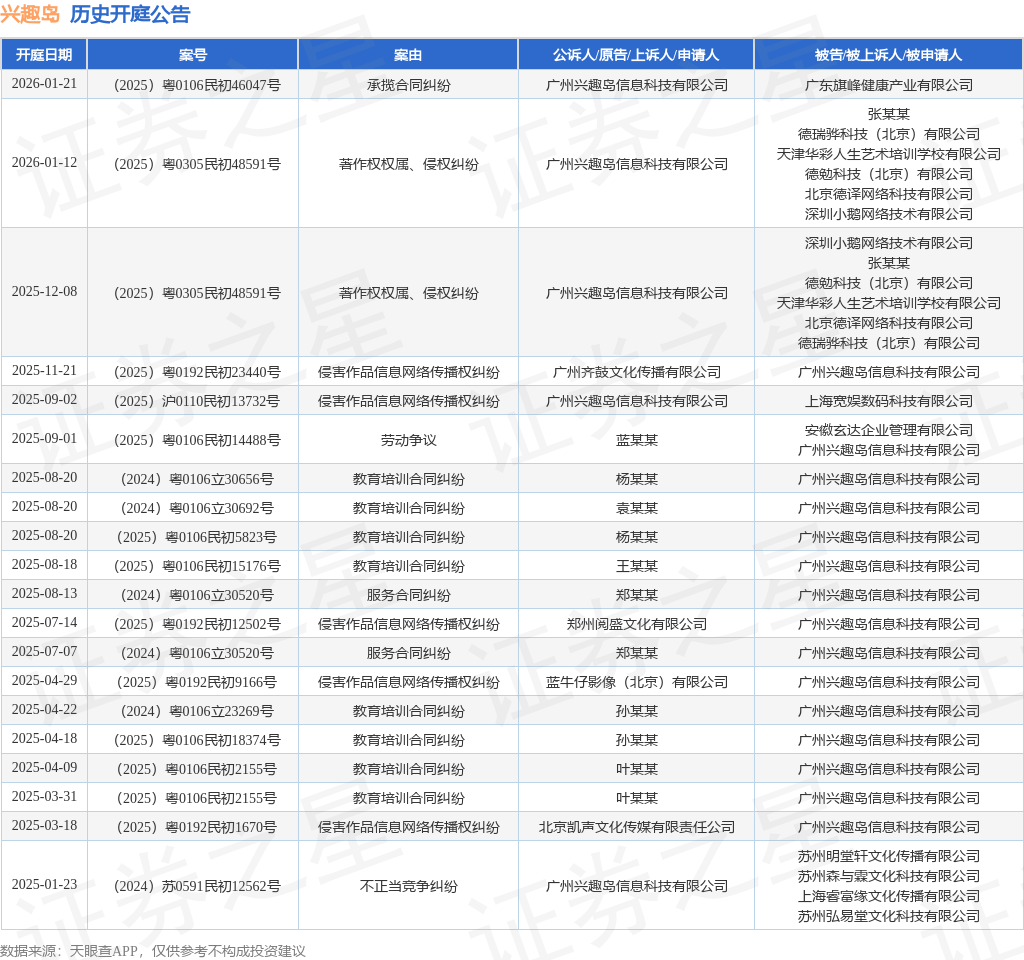Viewport: 1024px width, 960px height.
Task: Click case number 粤0106民初5823号
Action: [x=197, y=537]
